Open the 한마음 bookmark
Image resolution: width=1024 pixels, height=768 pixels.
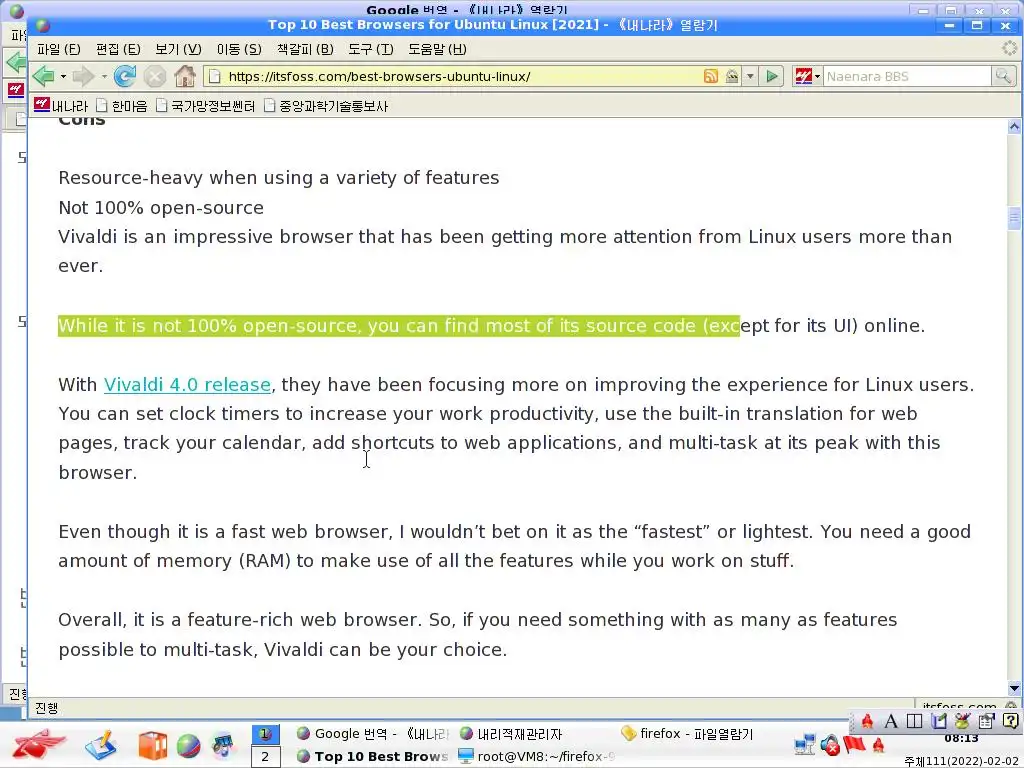(121, 105)
